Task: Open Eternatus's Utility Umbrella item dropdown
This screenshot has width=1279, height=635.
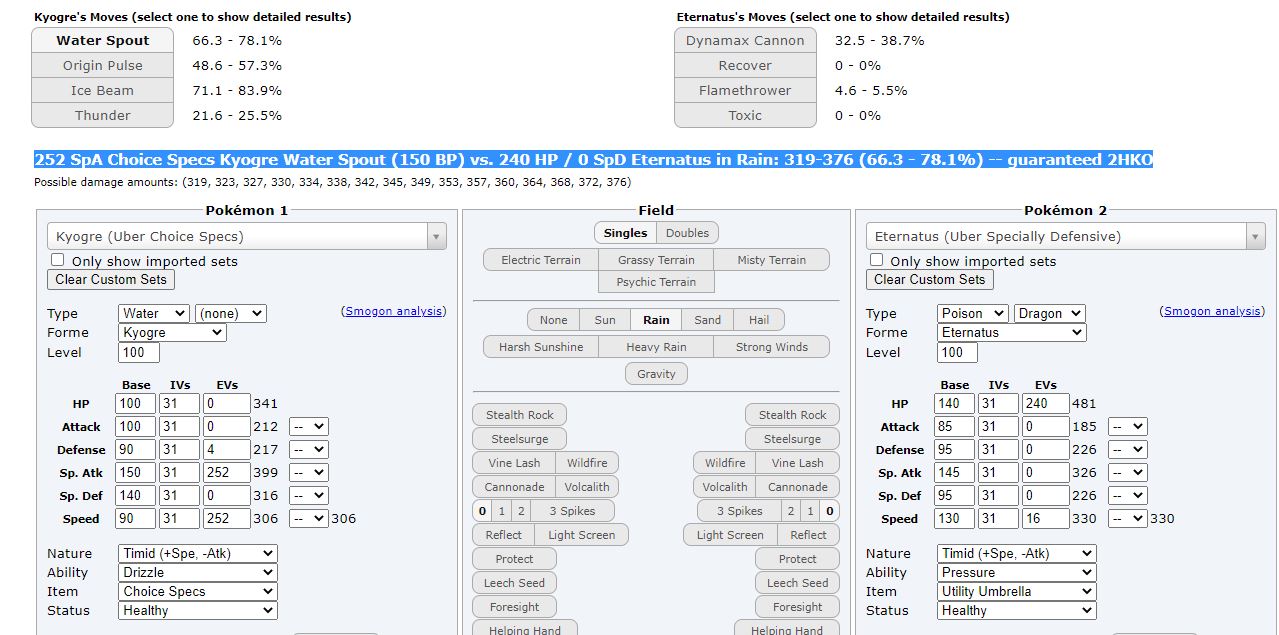Action: click(1016, 591)
